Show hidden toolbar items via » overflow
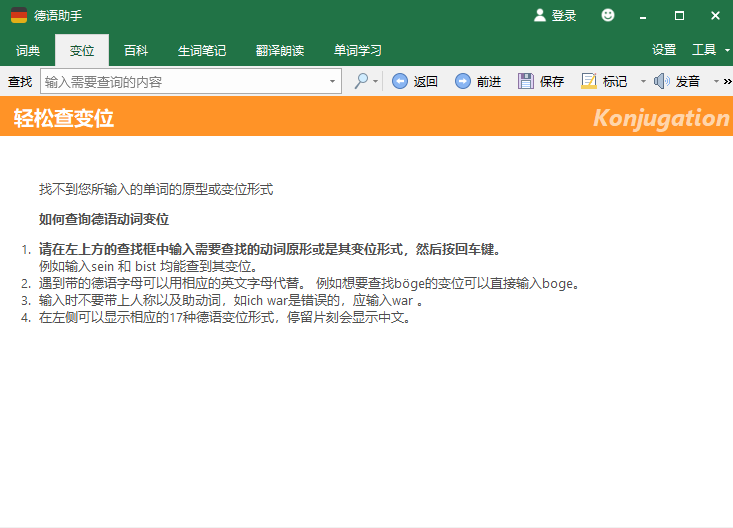The height and width of the screenshot is (528, 733). point(727,81)
